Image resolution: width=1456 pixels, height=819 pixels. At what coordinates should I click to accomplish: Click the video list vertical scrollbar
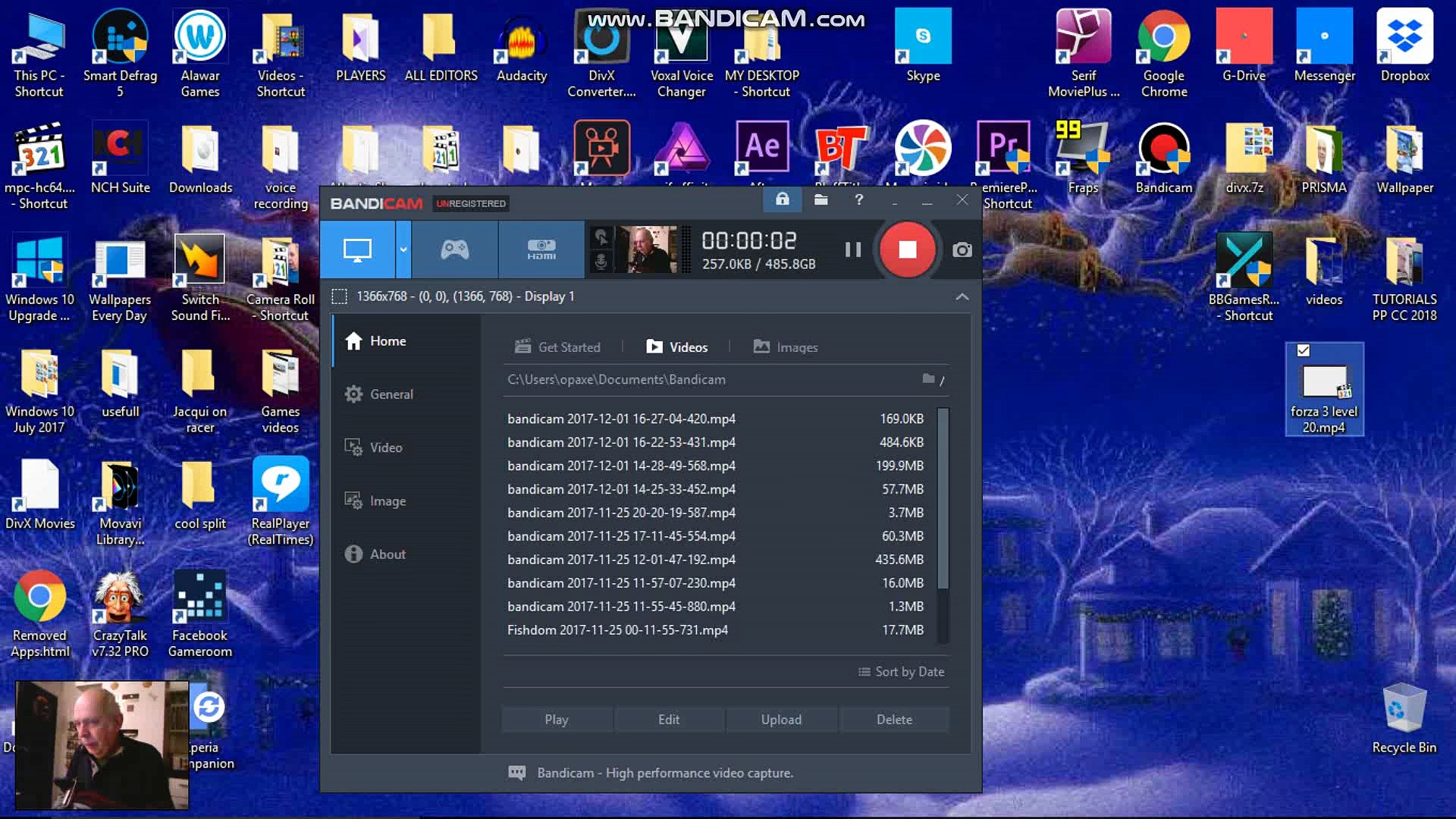pos(943,499)
